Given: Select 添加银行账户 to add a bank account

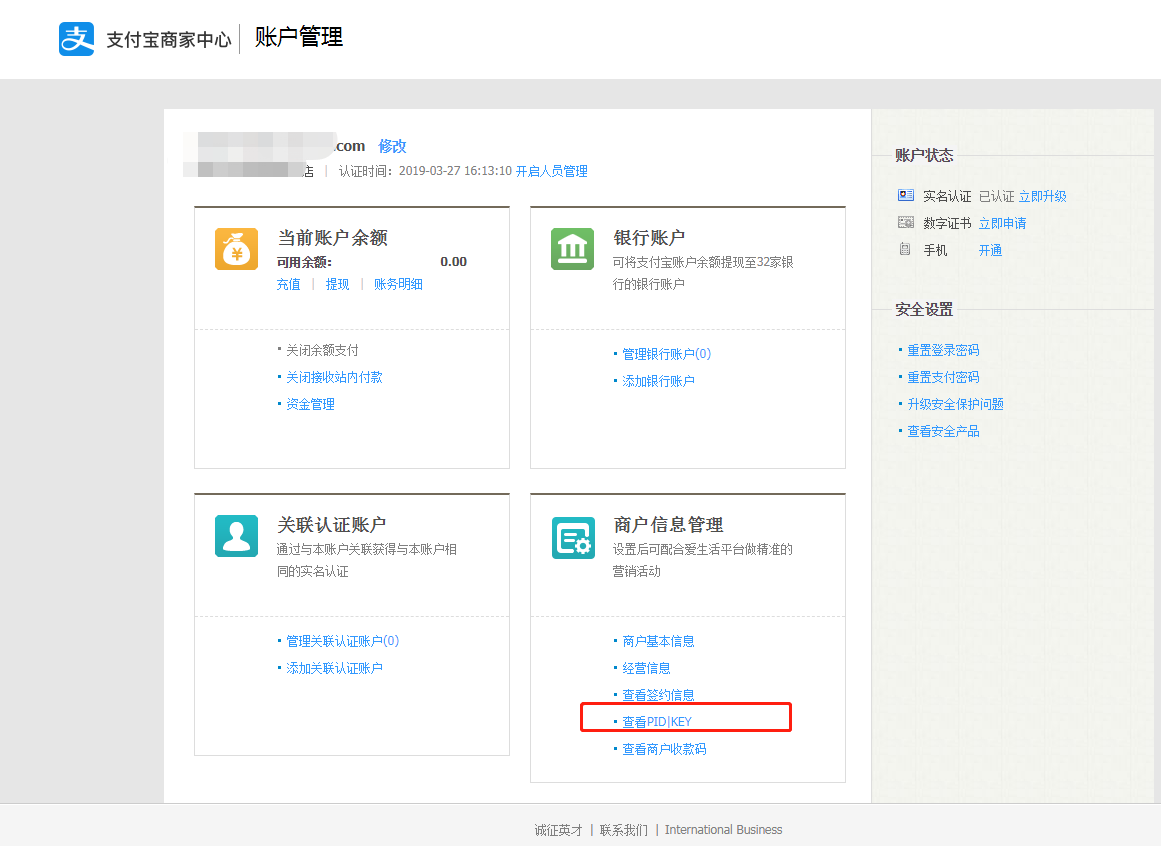Looking at the screenshot, I should pos(658,381).
